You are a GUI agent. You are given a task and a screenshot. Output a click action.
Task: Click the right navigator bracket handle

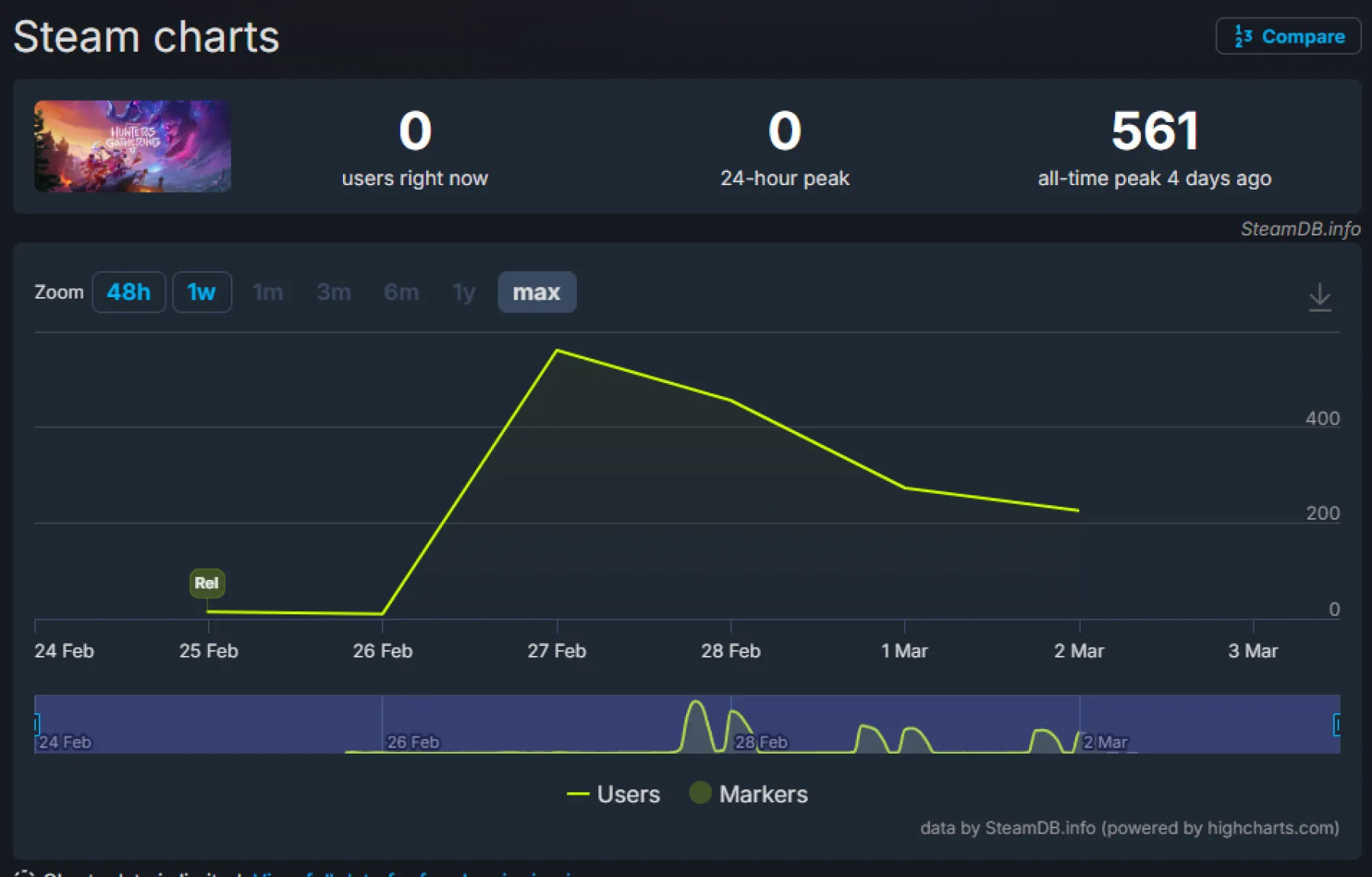[1338, 725]
